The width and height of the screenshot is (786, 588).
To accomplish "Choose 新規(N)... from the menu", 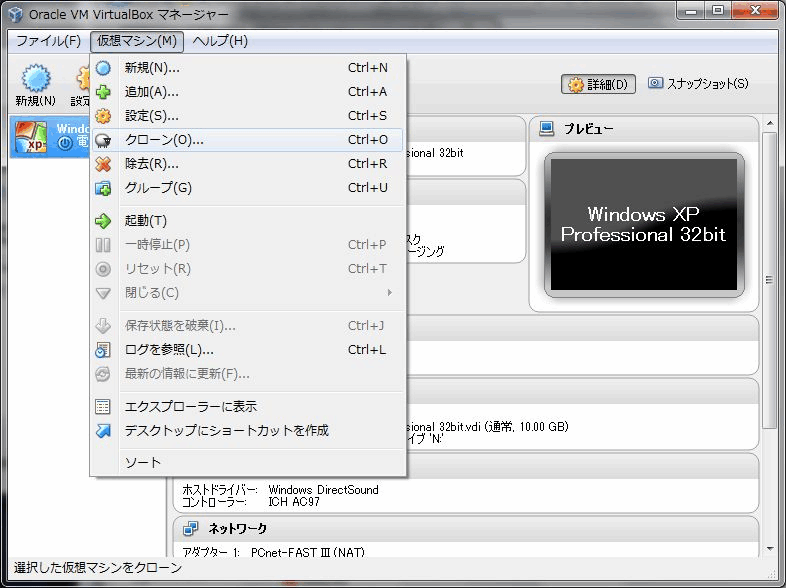I will 248,68.
